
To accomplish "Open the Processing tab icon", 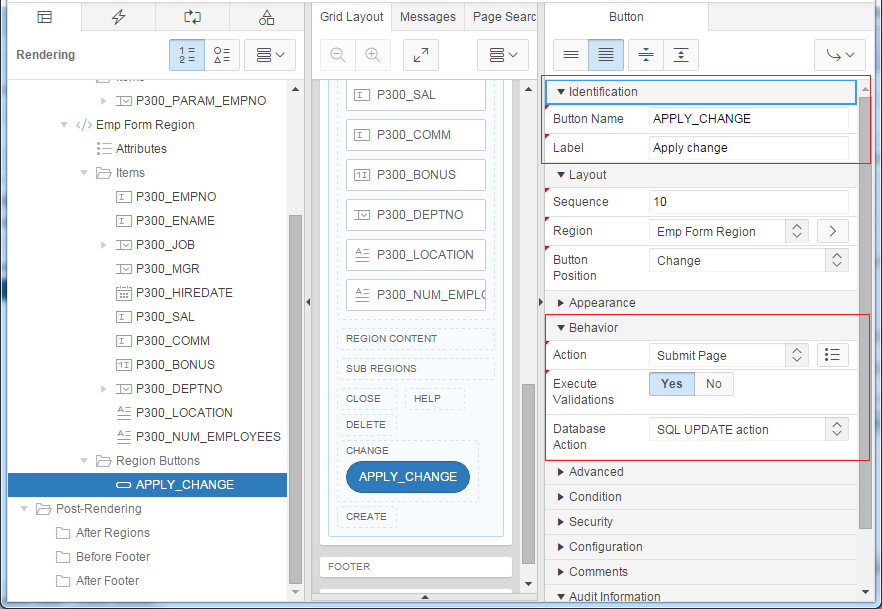I will pyautogui.click(x=192, y=17).
